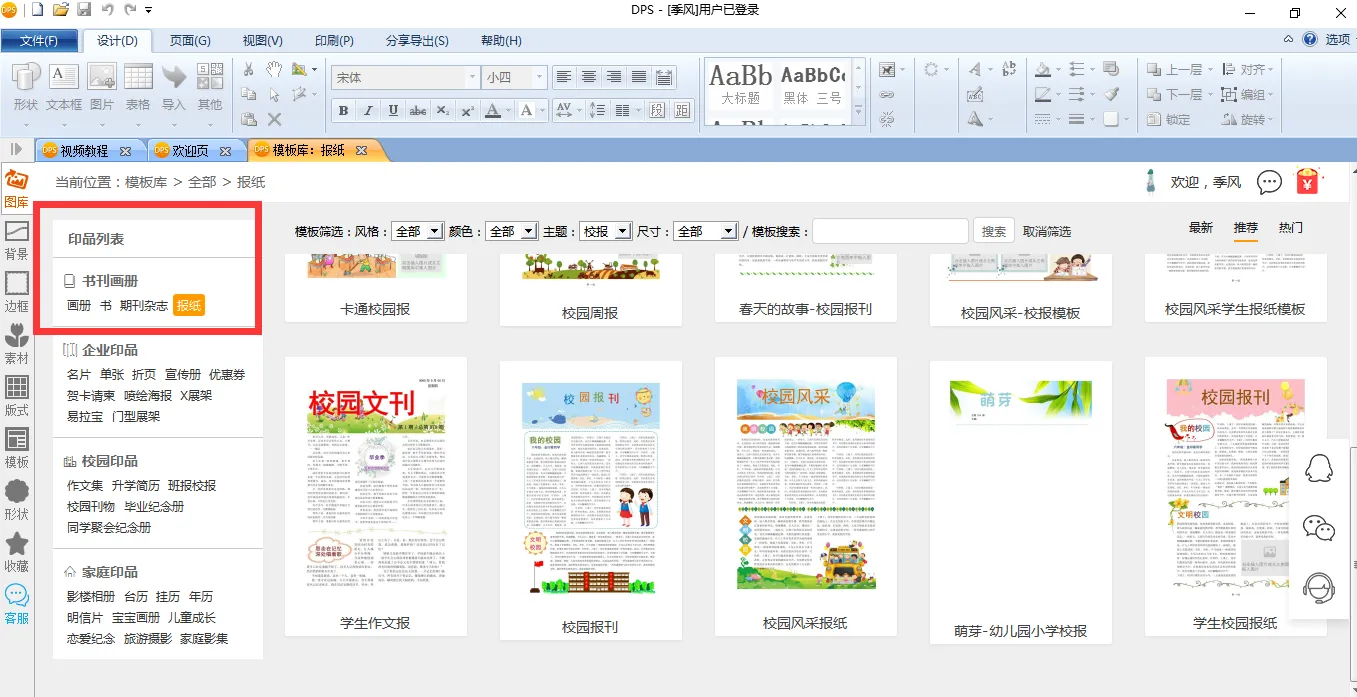The width and height of the screenshot is (1357, 697).
Task: Click the message bubble icon near username
Action: click(x=1269, y=182)
